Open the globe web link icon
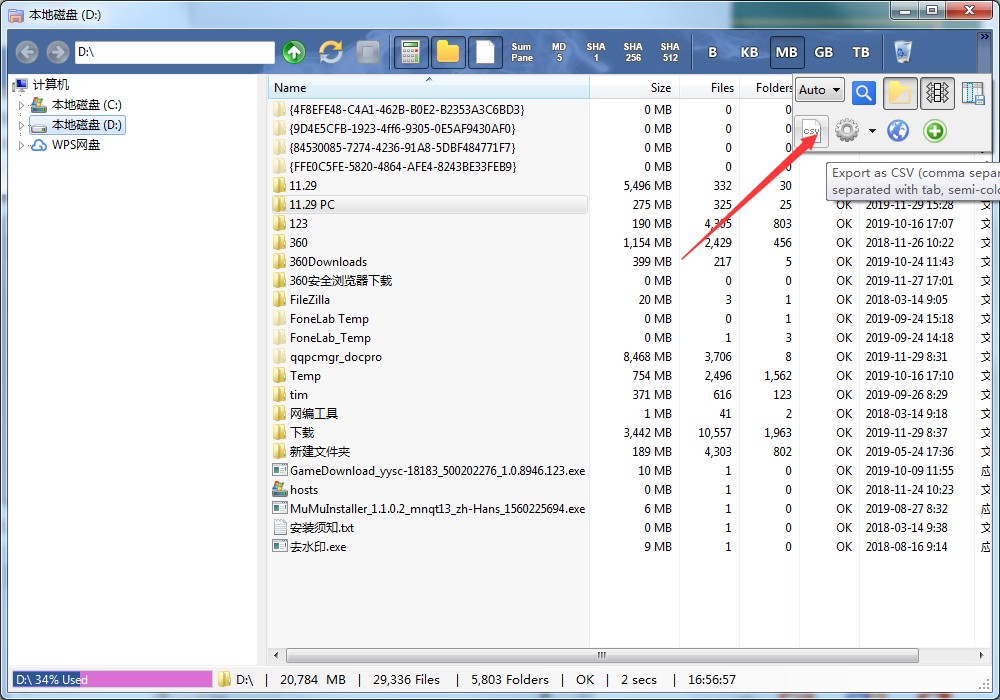 coord(897,131)
